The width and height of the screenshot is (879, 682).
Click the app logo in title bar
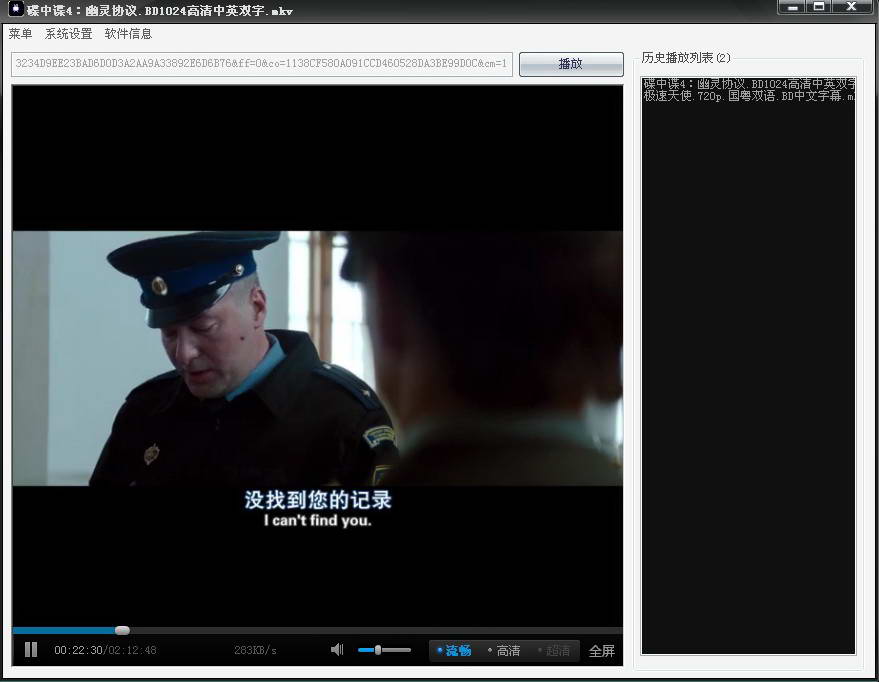tap(15, 8)
